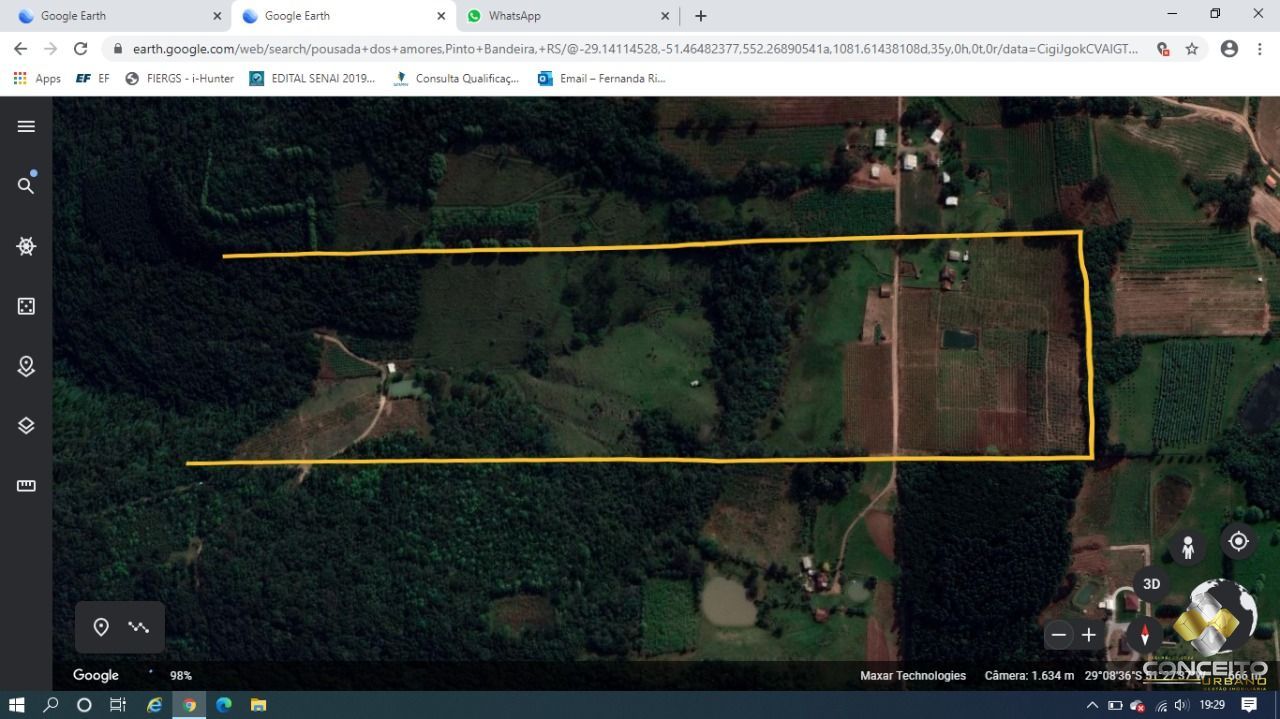Select the Measure distance ruler tool

click(26, 486)
